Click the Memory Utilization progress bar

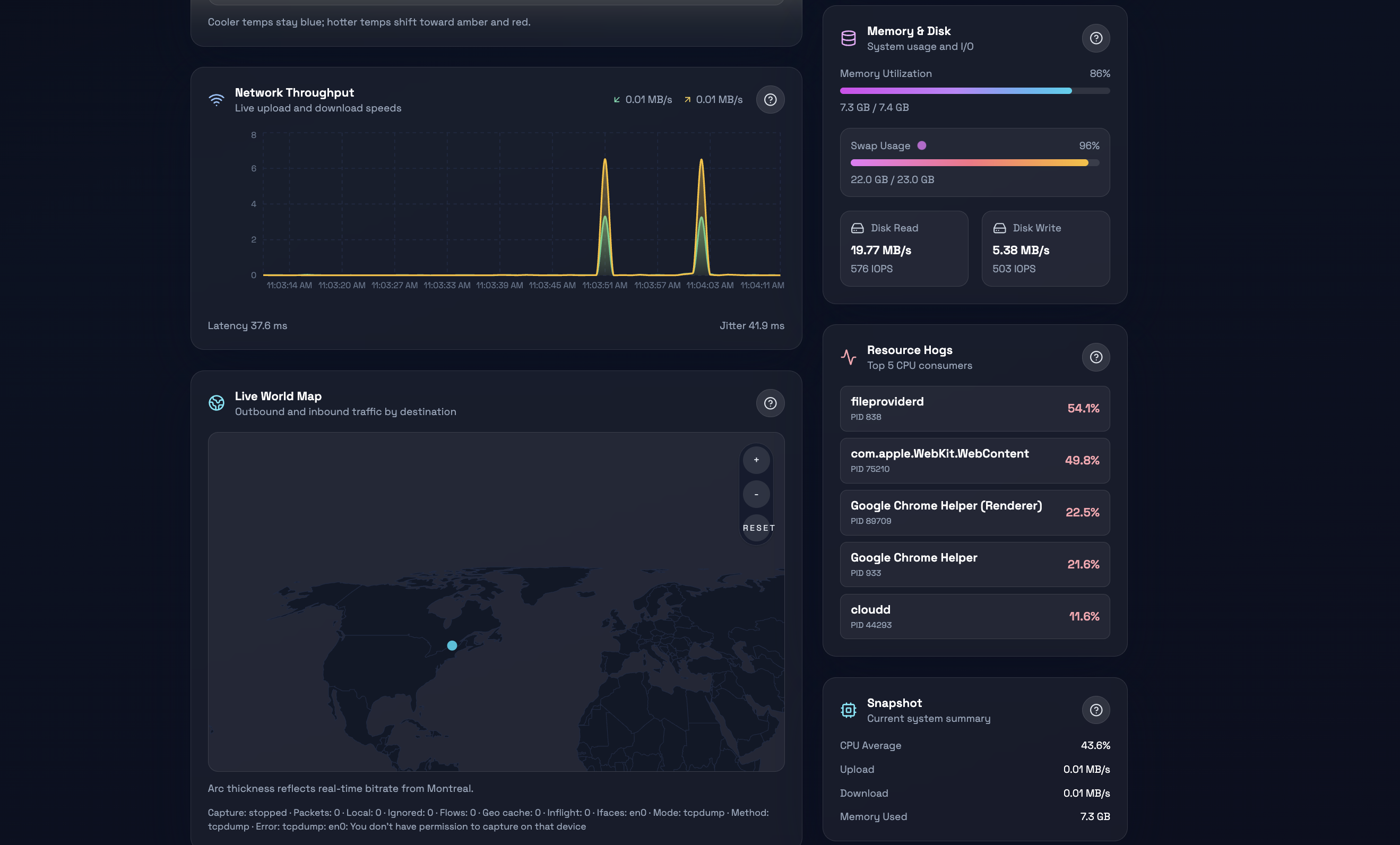coord(974,91)
